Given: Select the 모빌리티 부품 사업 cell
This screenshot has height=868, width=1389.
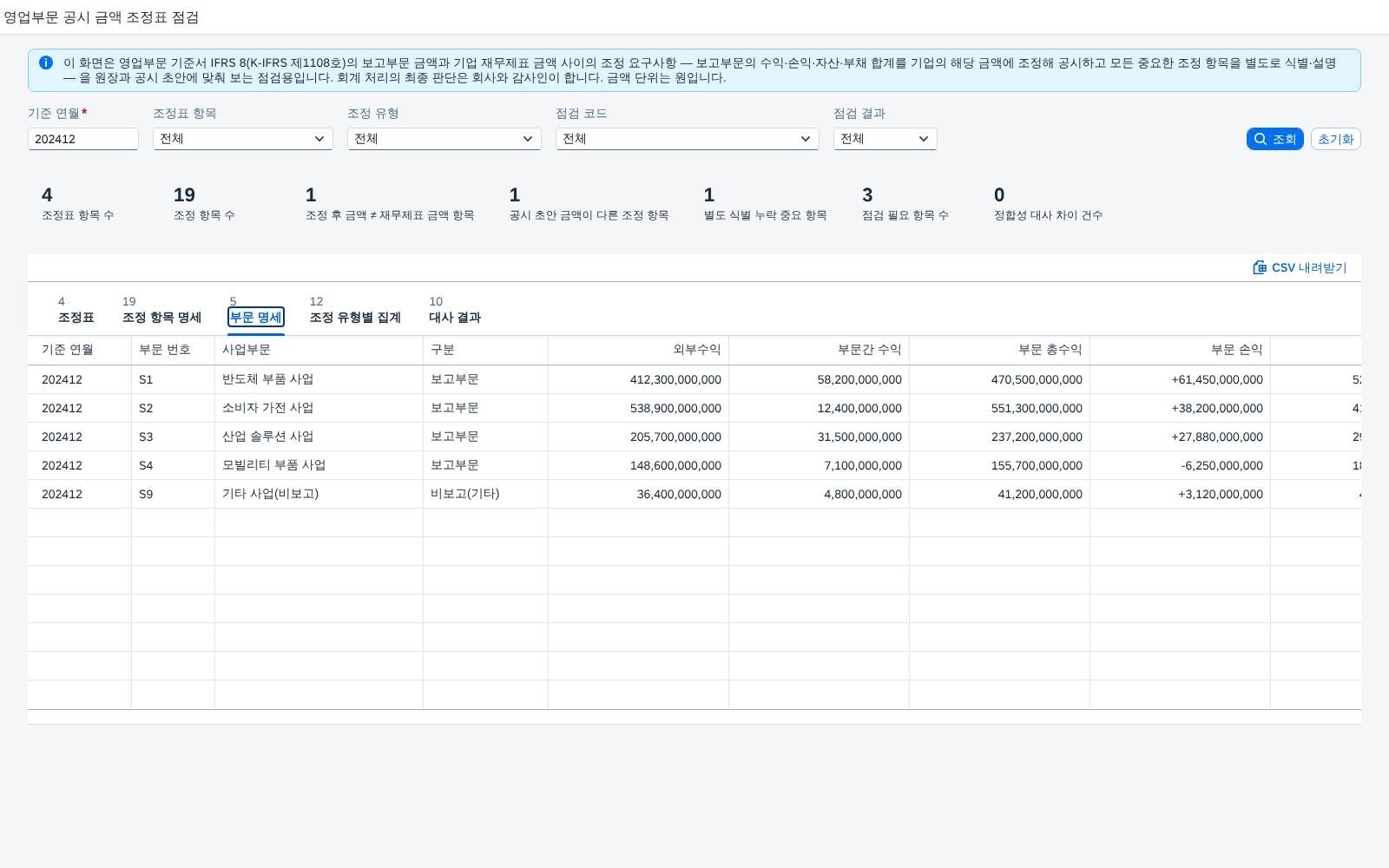Looking at the screenshot, I should [x=319, y=465].
